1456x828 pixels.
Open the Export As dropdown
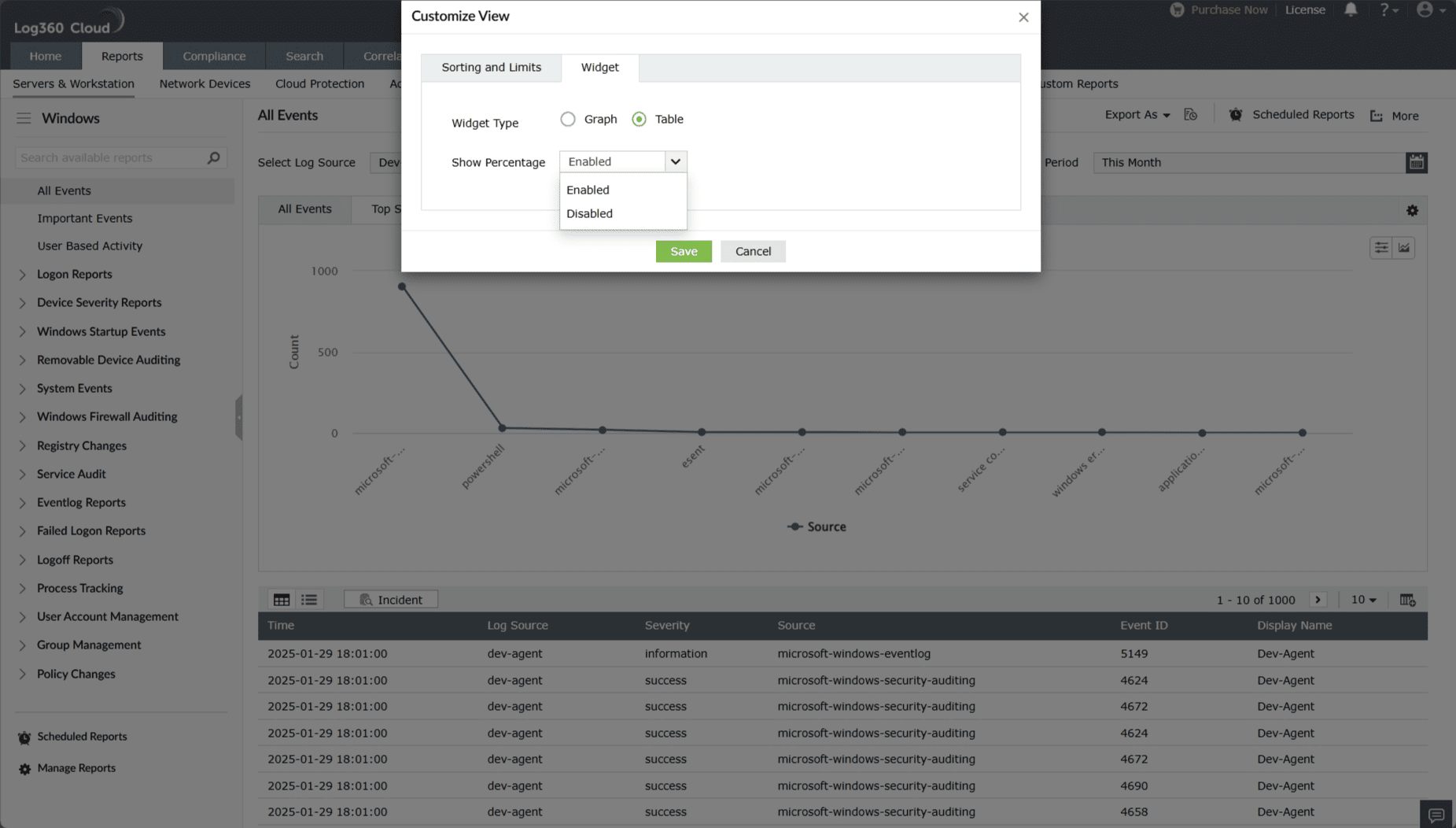(1137, 115)
